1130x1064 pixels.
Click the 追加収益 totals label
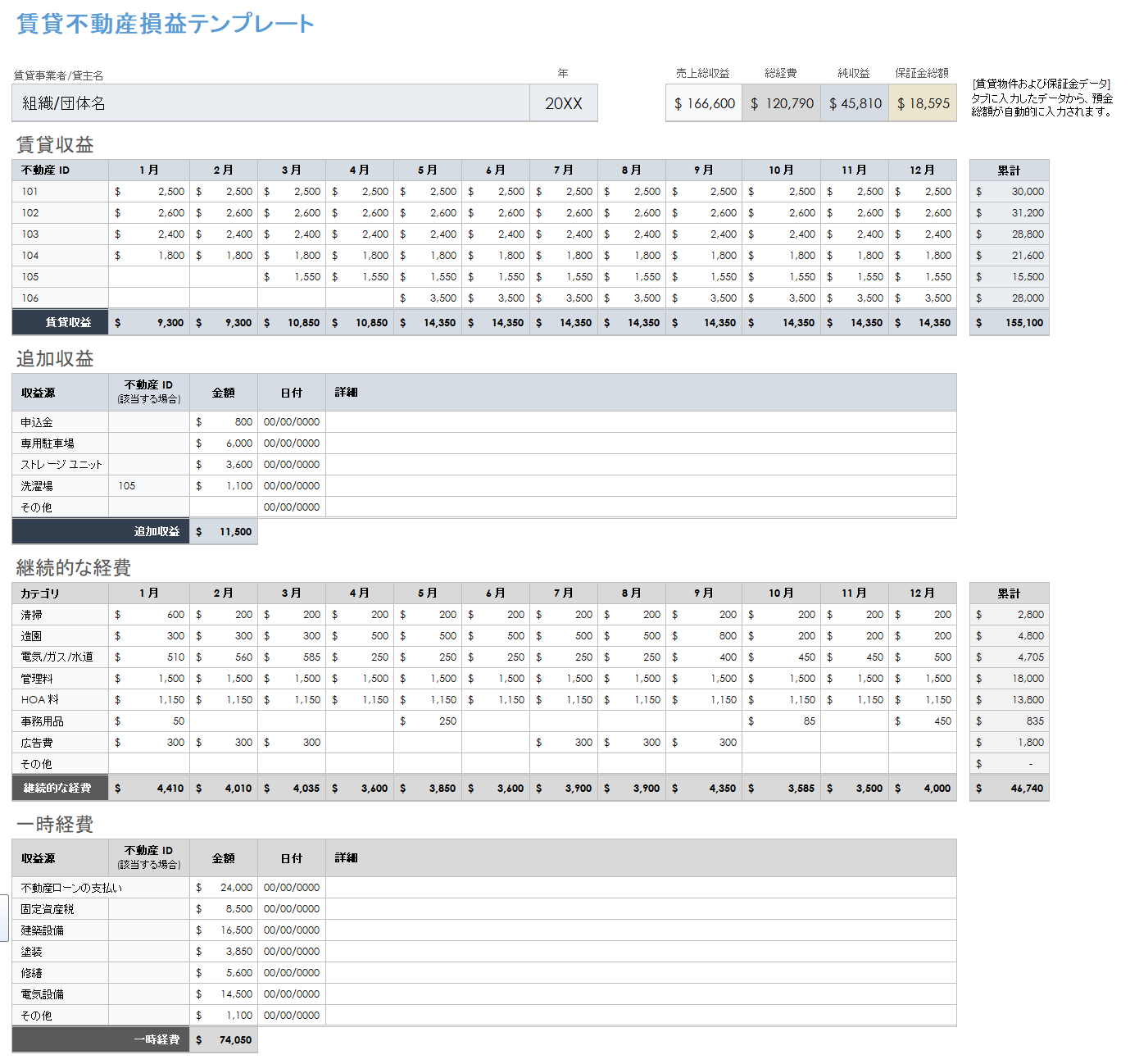point(101,532)
